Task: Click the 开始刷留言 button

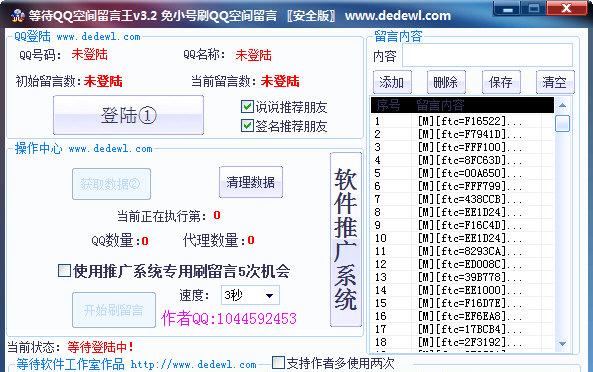Action: tap(114, 310)
